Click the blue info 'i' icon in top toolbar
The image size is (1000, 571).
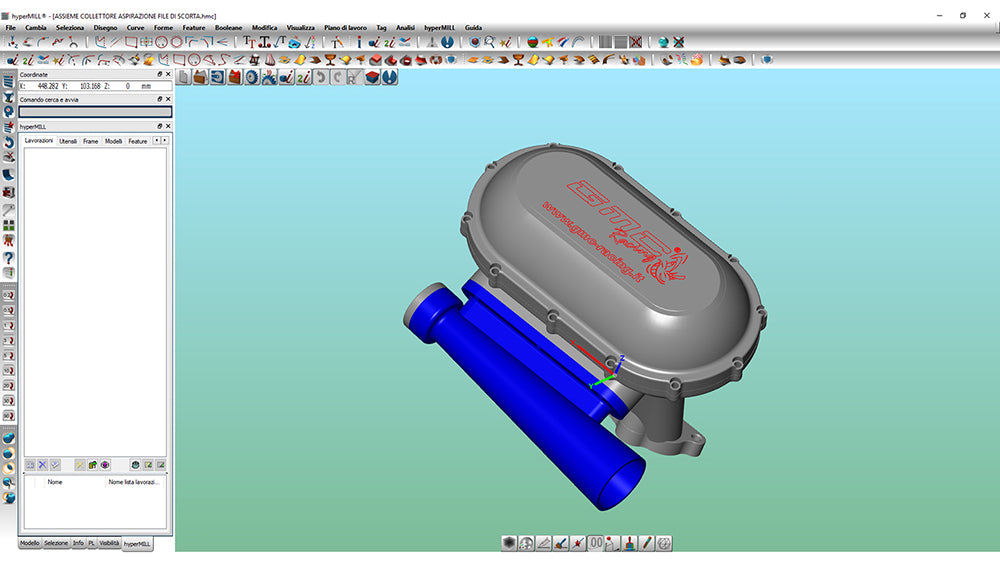tap(358, 42)
